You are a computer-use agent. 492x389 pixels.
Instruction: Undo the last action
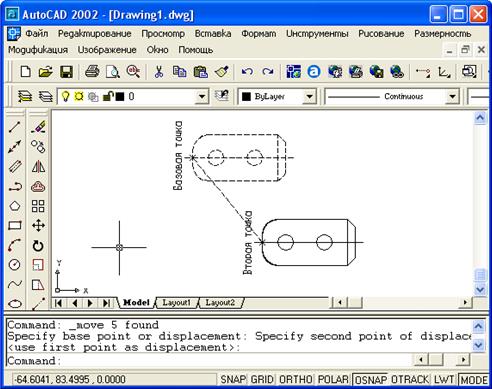pyautogui.click(x=247, y=72)
